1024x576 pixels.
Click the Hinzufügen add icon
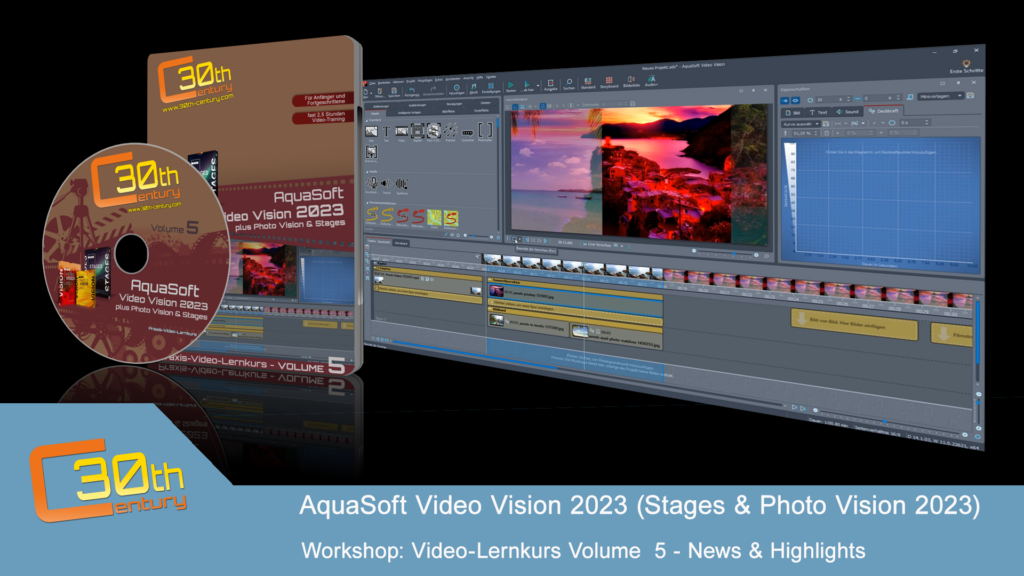click(x=456, y=89)
